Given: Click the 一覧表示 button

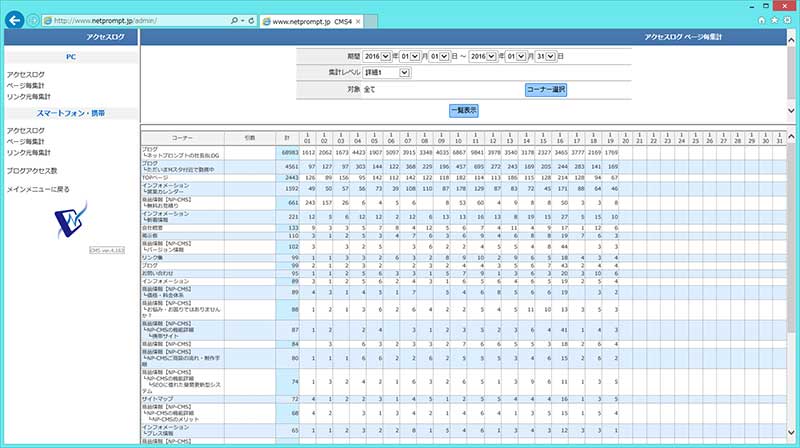Looking at the screenshot, I should tap(464, 110).
